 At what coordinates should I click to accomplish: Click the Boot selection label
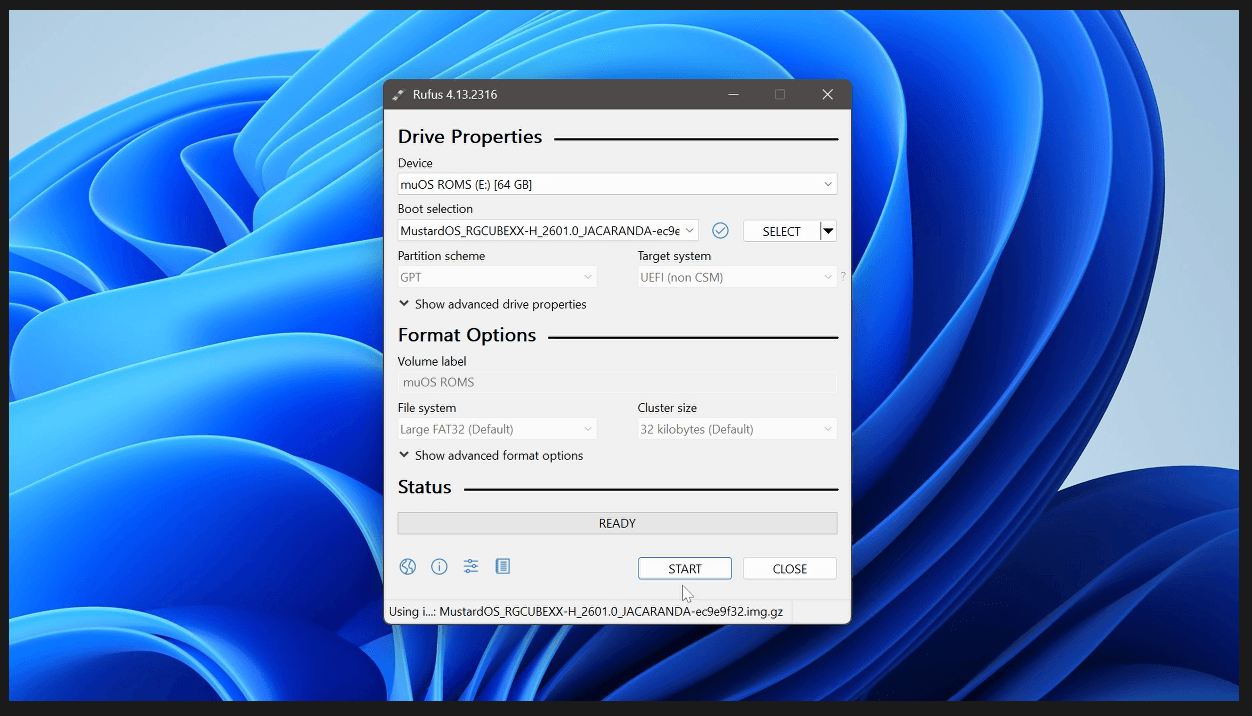[x=435, y=209]
